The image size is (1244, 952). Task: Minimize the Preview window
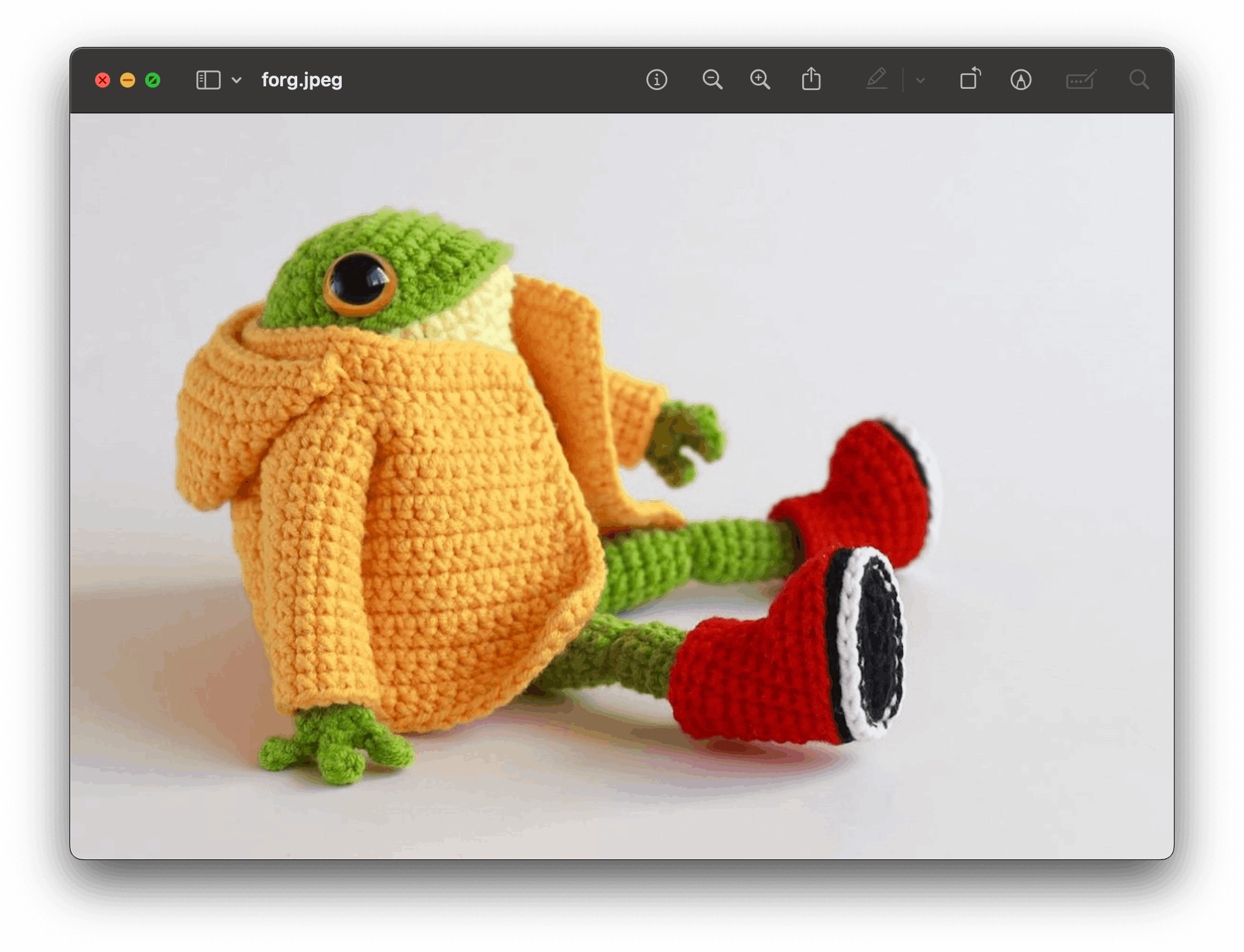click(x=128, y=80)
